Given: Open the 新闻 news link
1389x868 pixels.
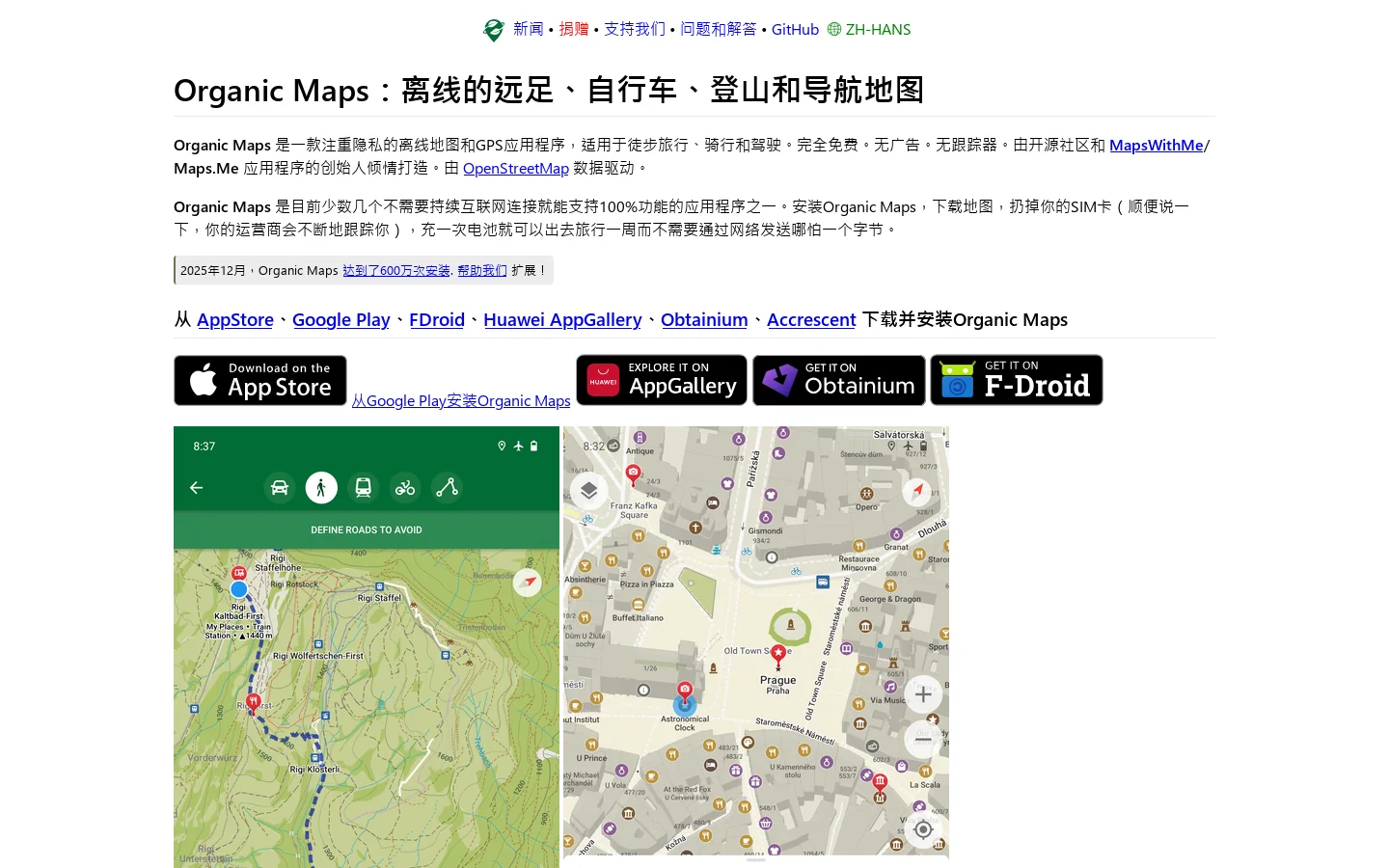Looking at the screenshot, I should click(529, 30).
